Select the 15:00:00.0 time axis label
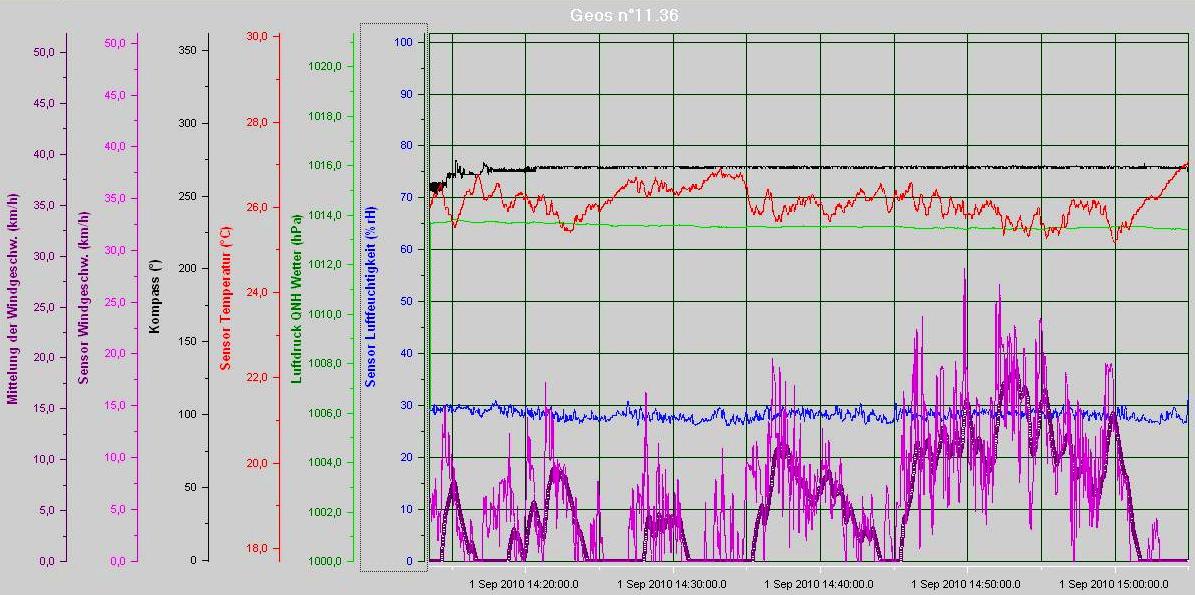The height and width of the screenshot is (595, 1195). point(1113,584)
